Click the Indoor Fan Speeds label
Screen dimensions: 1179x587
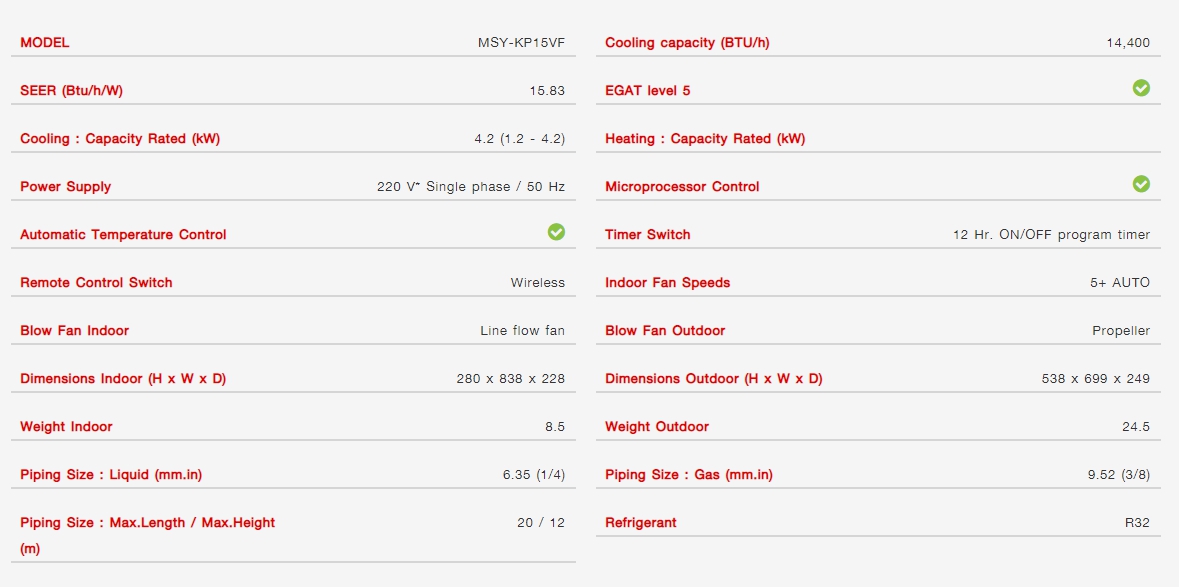(x=668, y=283)
